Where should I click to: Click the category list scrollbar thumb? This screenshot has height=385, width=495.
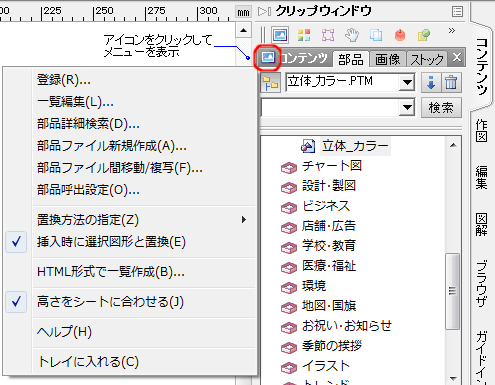452,291
